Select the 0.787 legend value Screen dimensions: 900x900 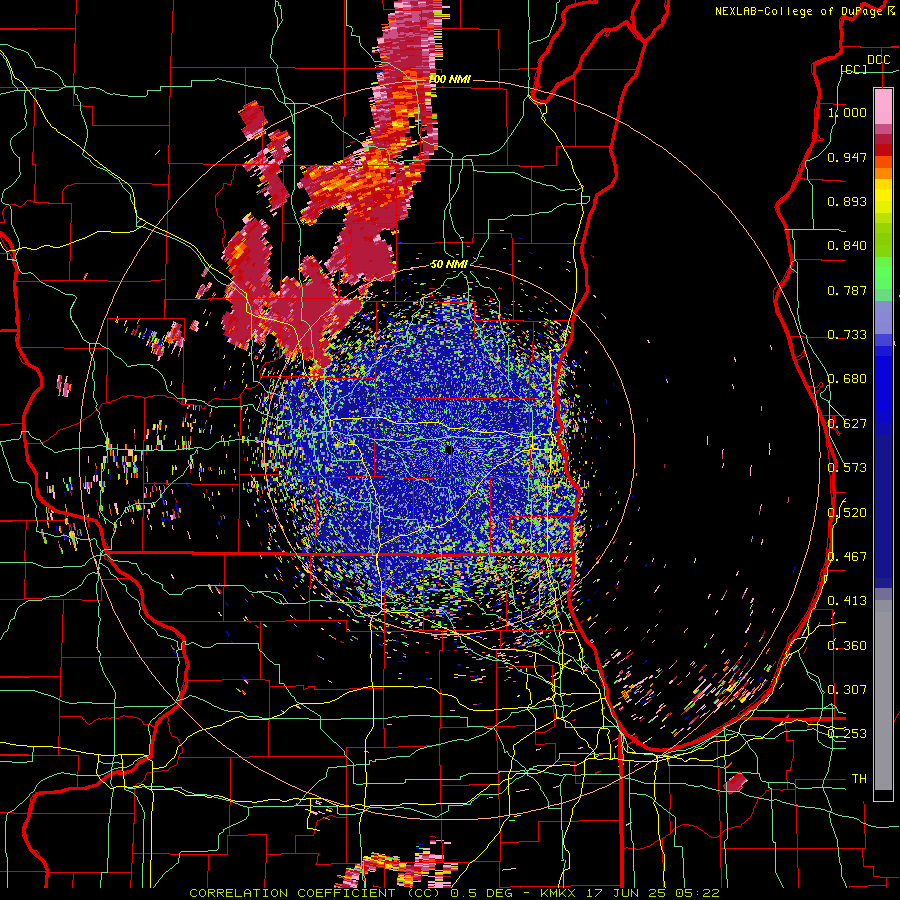point(847,290)
